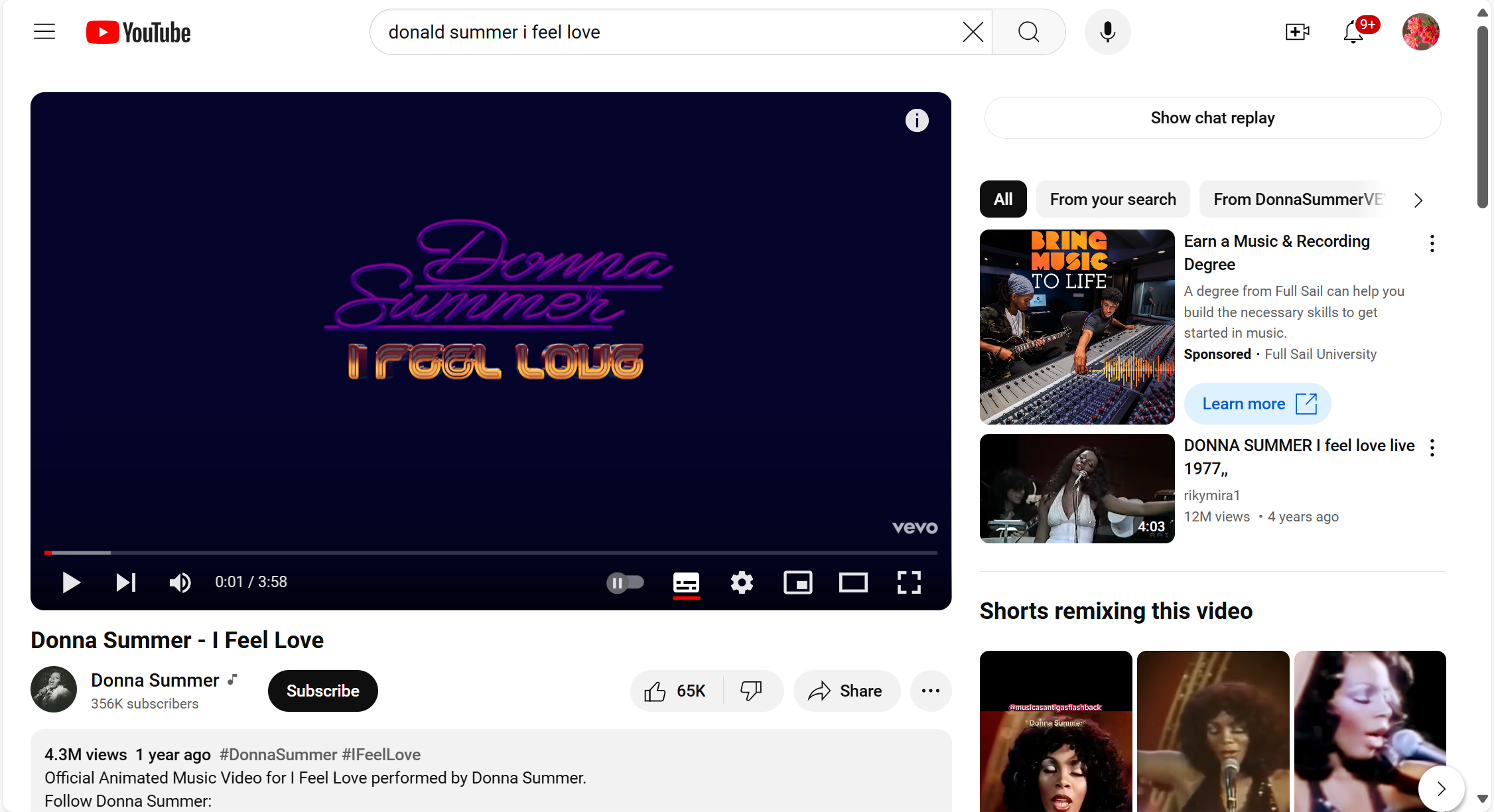Viewport: 1494px width, 812px height.
Task: Open the hamburger guide menu
Action: tap(44, 32)
